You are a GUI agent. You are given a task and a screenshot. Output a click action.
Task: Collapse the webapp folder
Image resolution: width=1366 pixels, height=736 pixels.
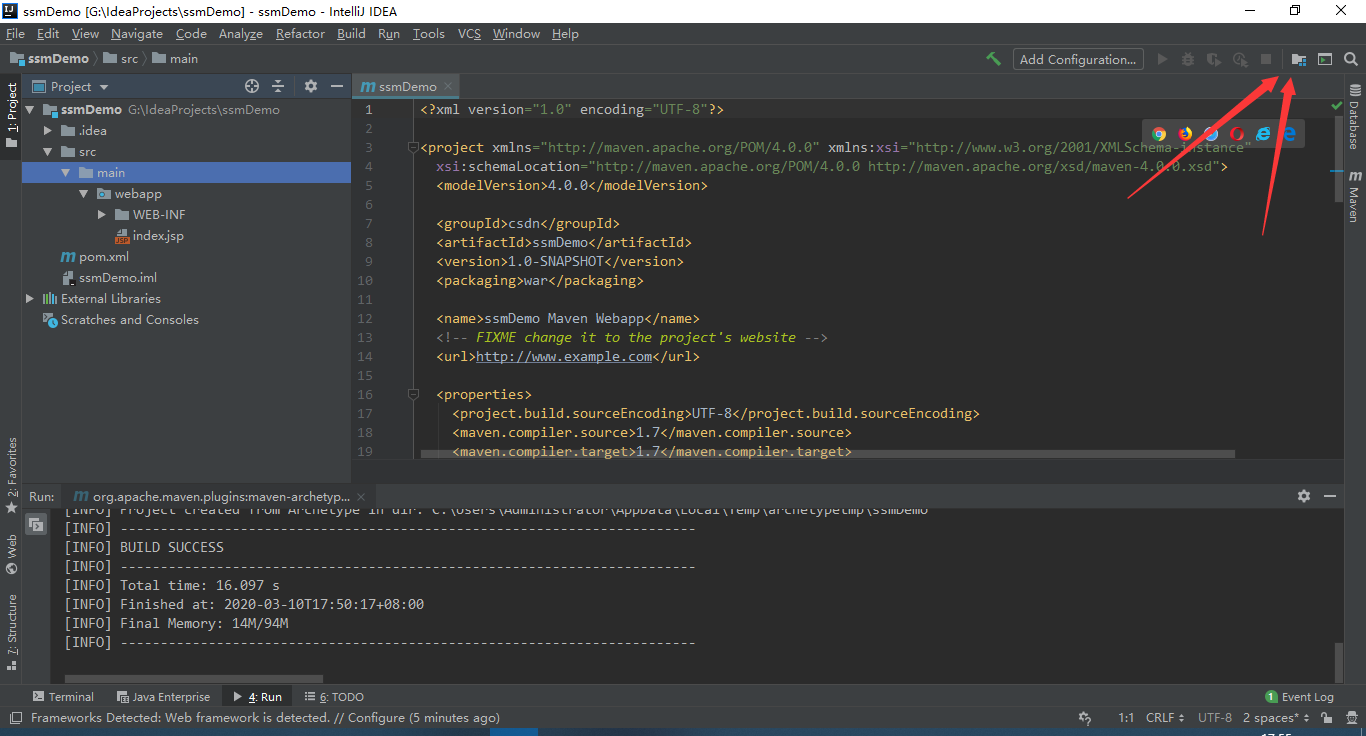[x=84, y=194]
